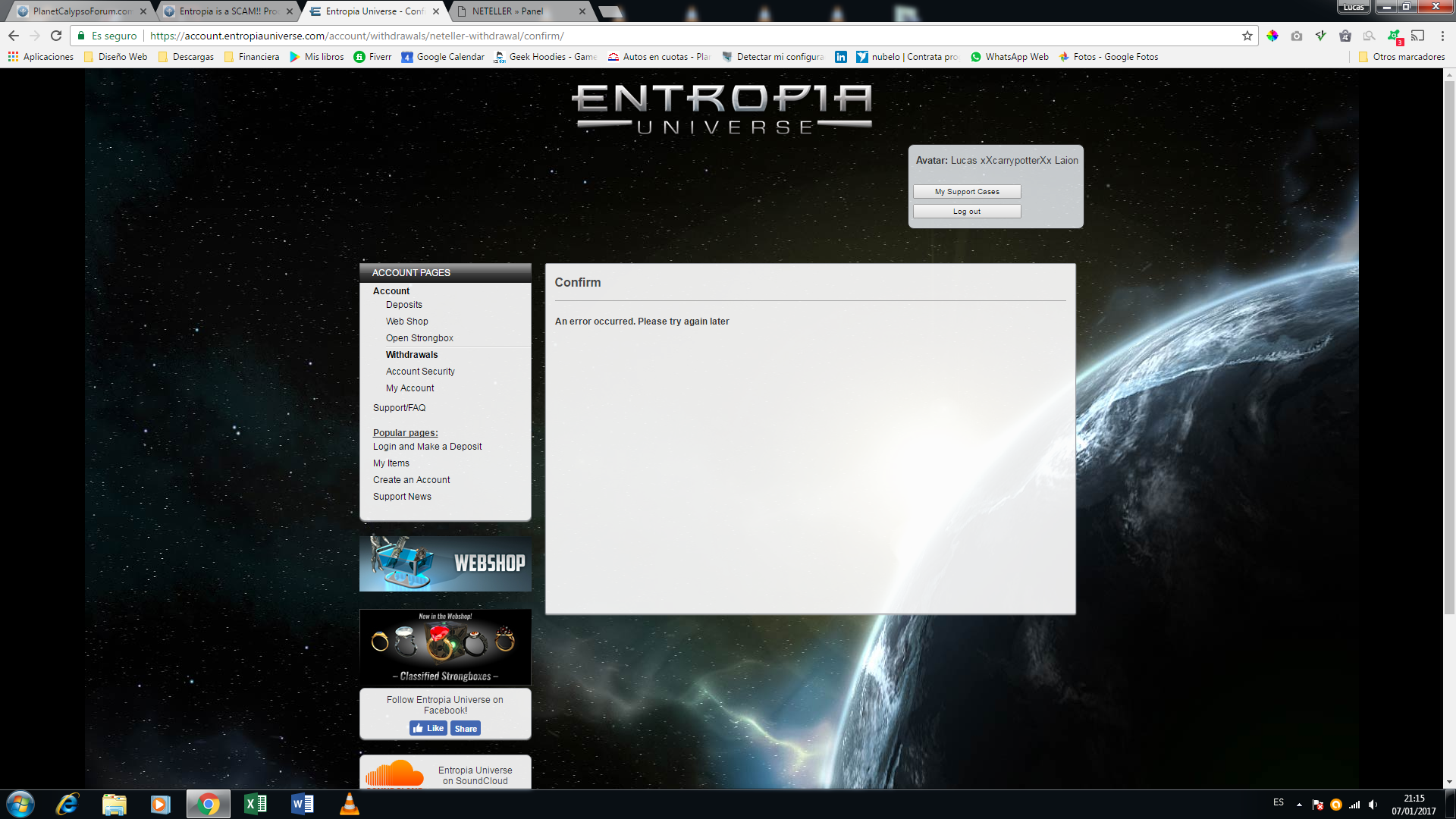The width and height of the screenshot is (1456, 819).
Task: Select Withdrawals in account menu
Action: tap(412, 355)
